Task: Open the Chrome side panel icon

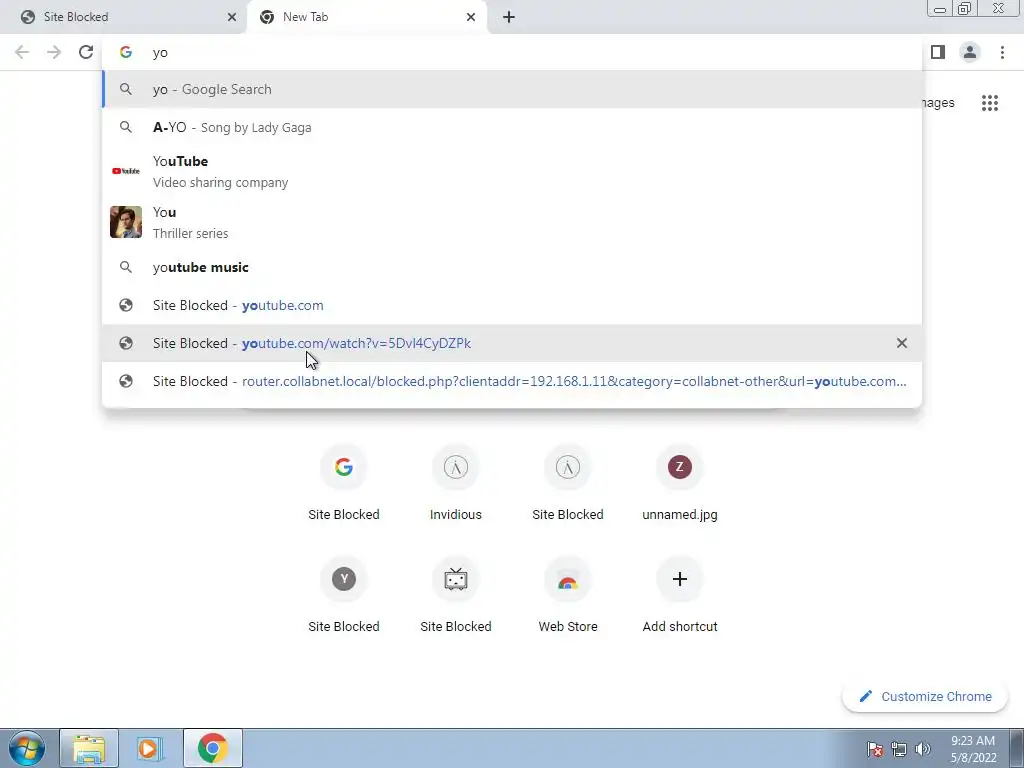Action: click(938, 52)
